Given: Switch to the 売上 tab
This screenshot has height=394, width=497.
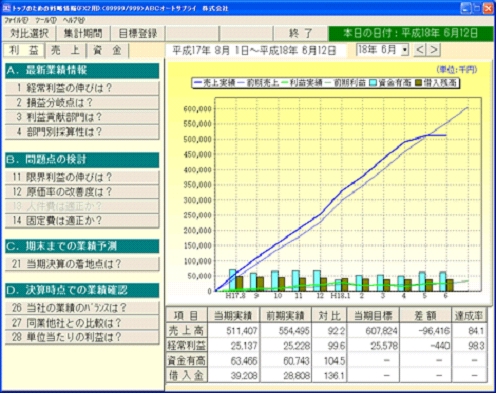Looking at the screenshot, I should coord(65,50).
